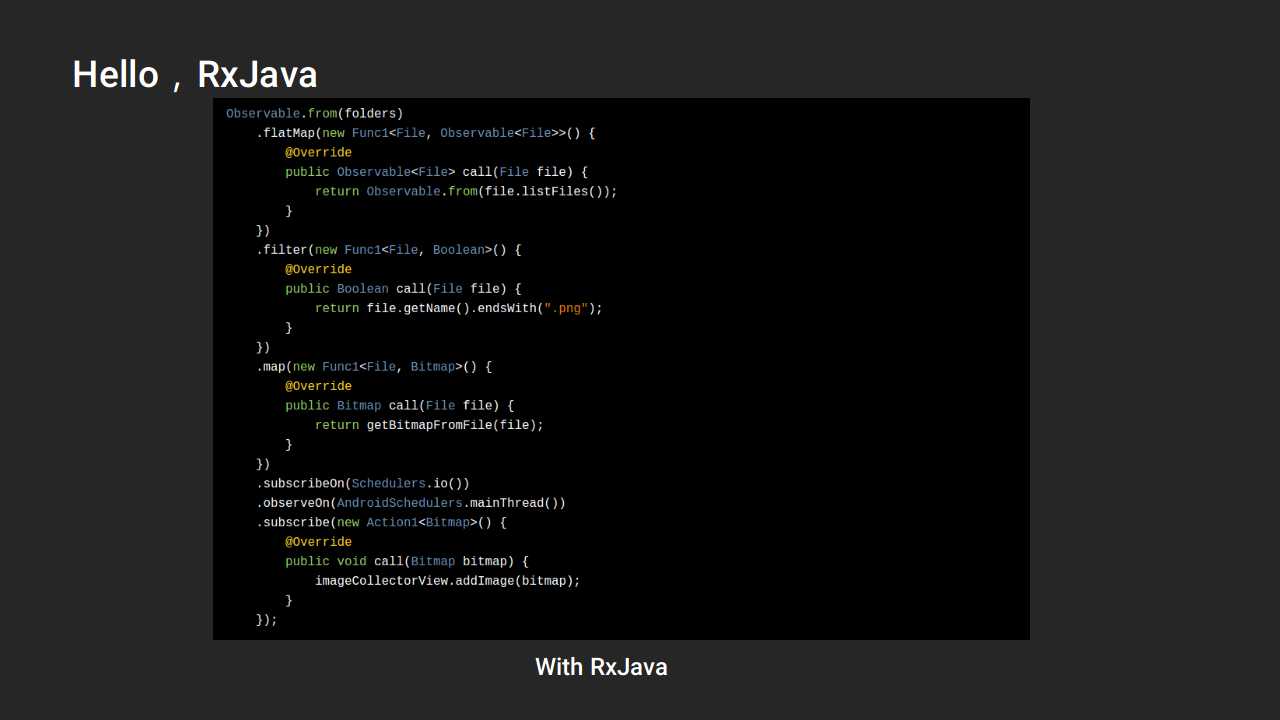
Task: Click the caption 'With RxJava'
Action: 601,667
